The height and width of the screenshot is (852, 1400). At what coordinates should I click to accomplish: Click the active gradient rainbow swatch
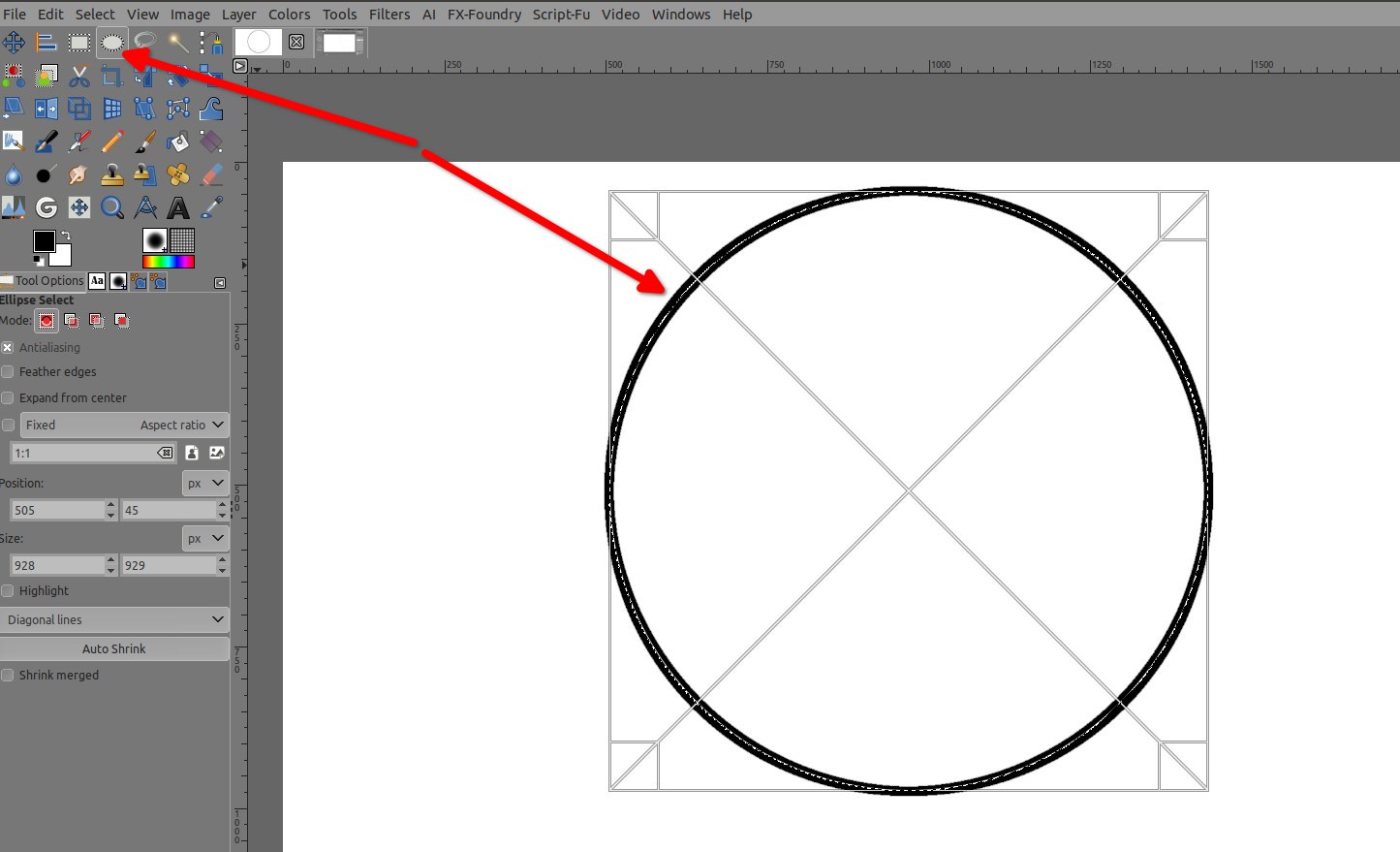point(169,261)
